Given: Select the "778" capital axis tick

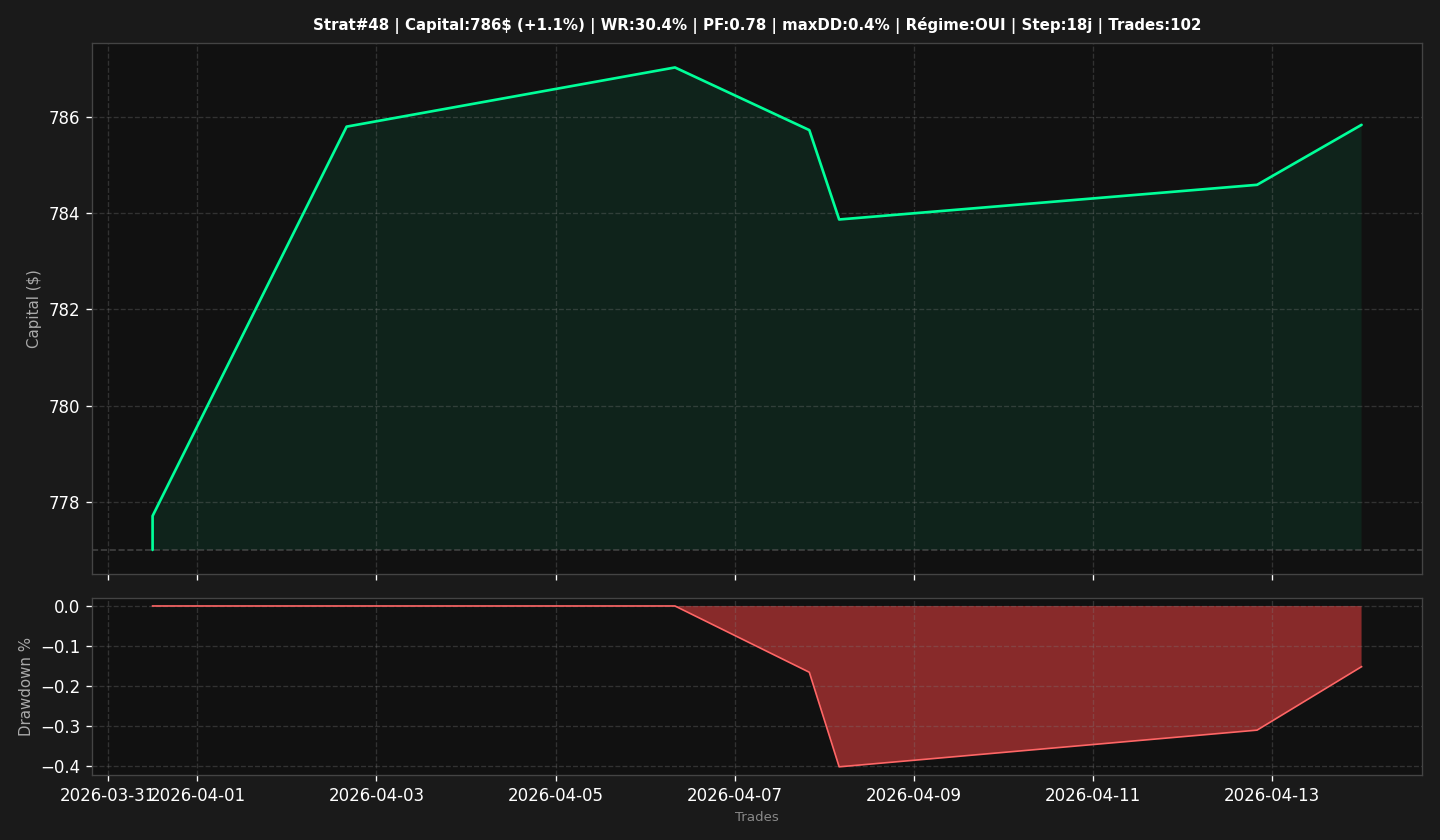Looking at the screenshot, I should point(65,503).
